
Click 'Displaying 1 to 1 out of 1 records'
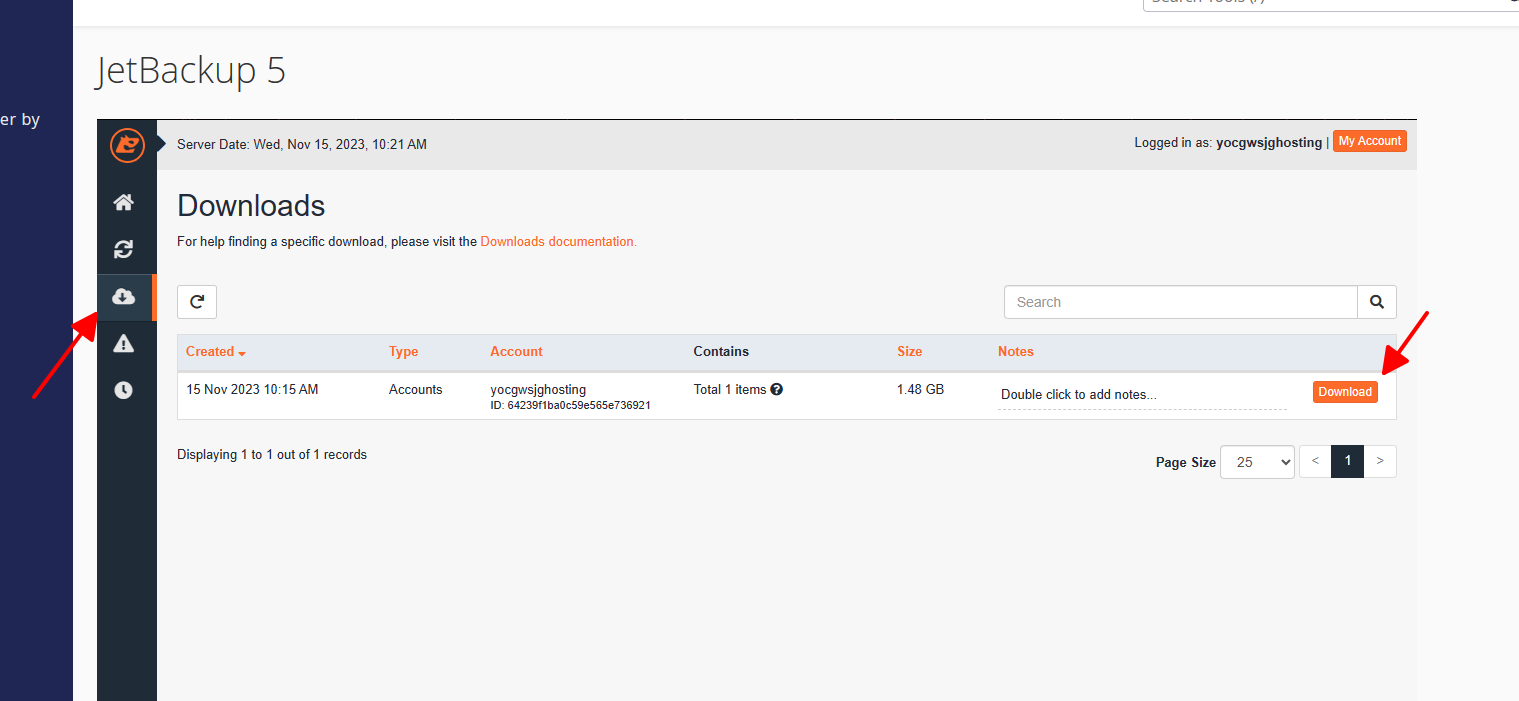272,454
